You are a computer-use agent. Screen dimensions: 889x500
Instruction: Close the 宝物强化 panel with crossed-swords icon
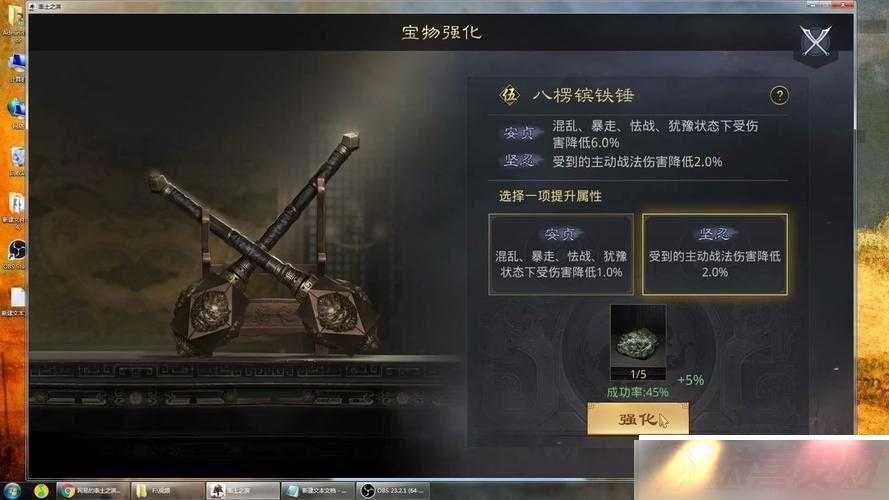[815, 41]
